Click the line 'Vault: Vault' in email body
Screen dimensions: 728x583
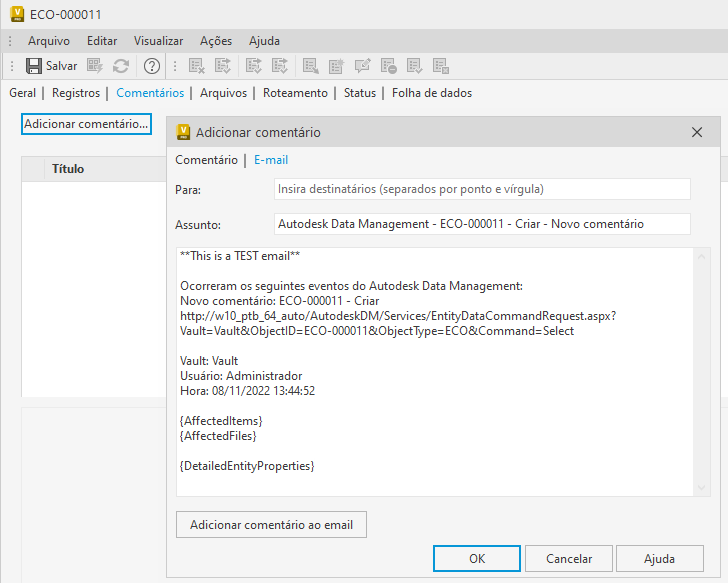coord(209,361)
